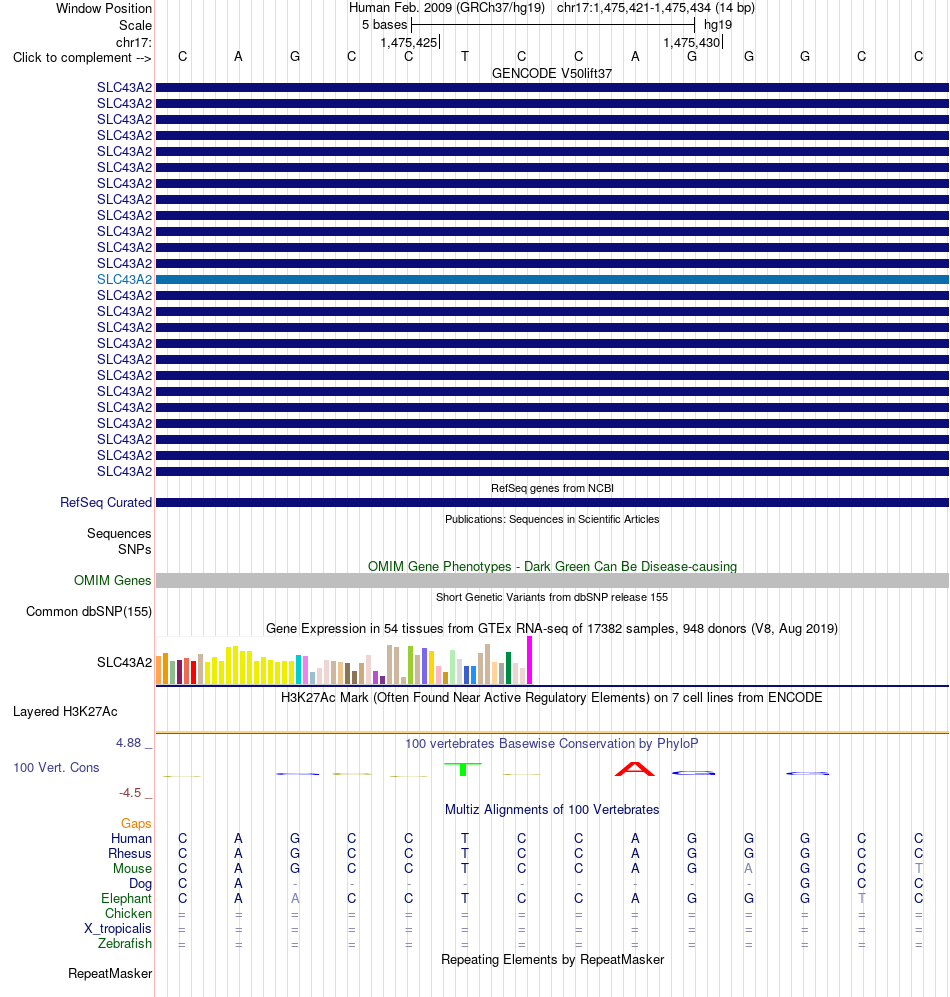Screen dimensions: 950x997
Task: Click the gray T in the Elephant row
Action: pyautogui.click(x=862, y=898)
